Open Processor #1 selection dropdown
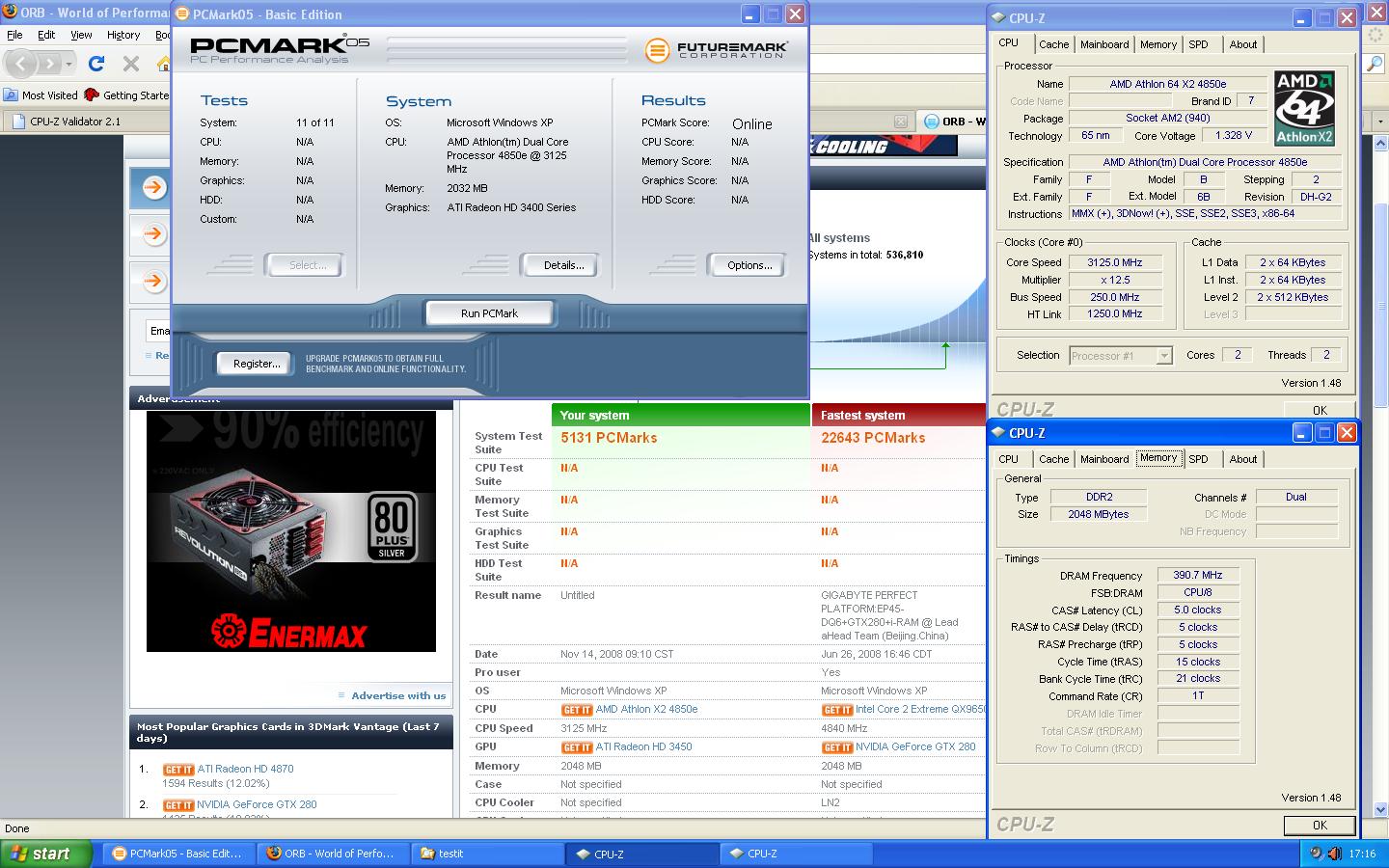 coord(1120,356)
